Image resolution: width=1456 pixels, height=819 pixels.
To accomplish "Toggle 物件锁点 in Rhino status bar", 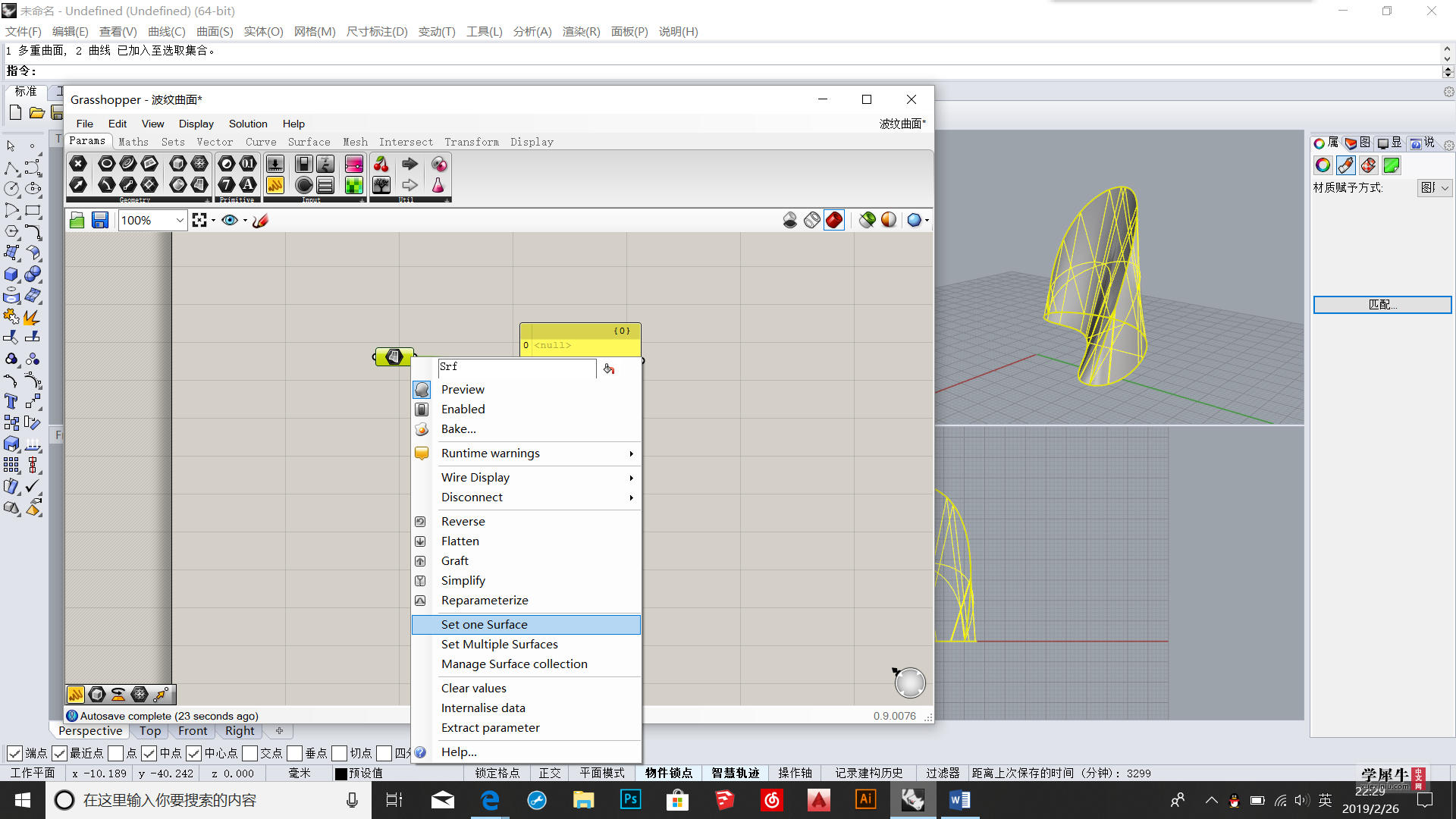I will click(669, 773).
